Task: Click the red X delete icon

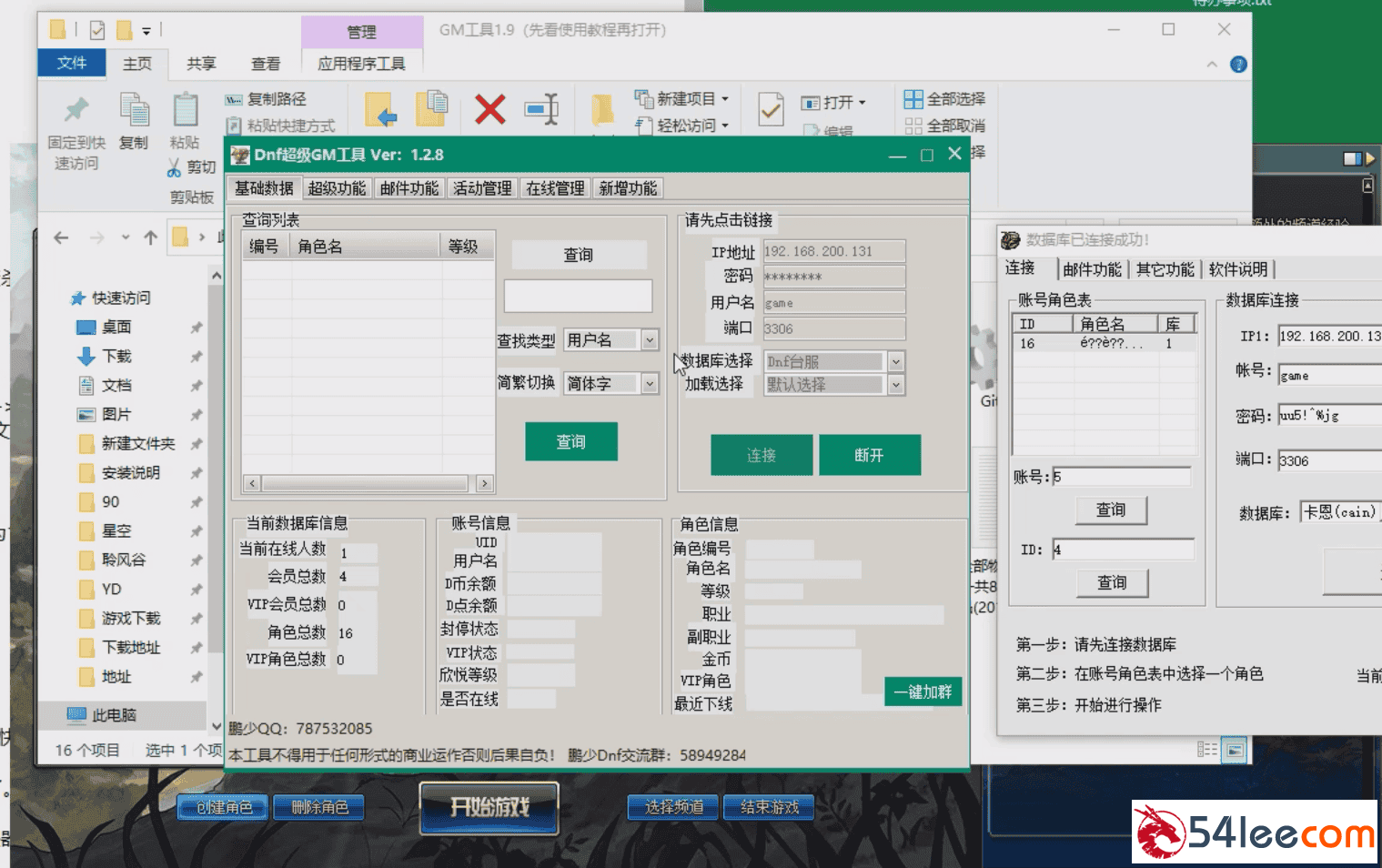Action: (x=490, y=110)
